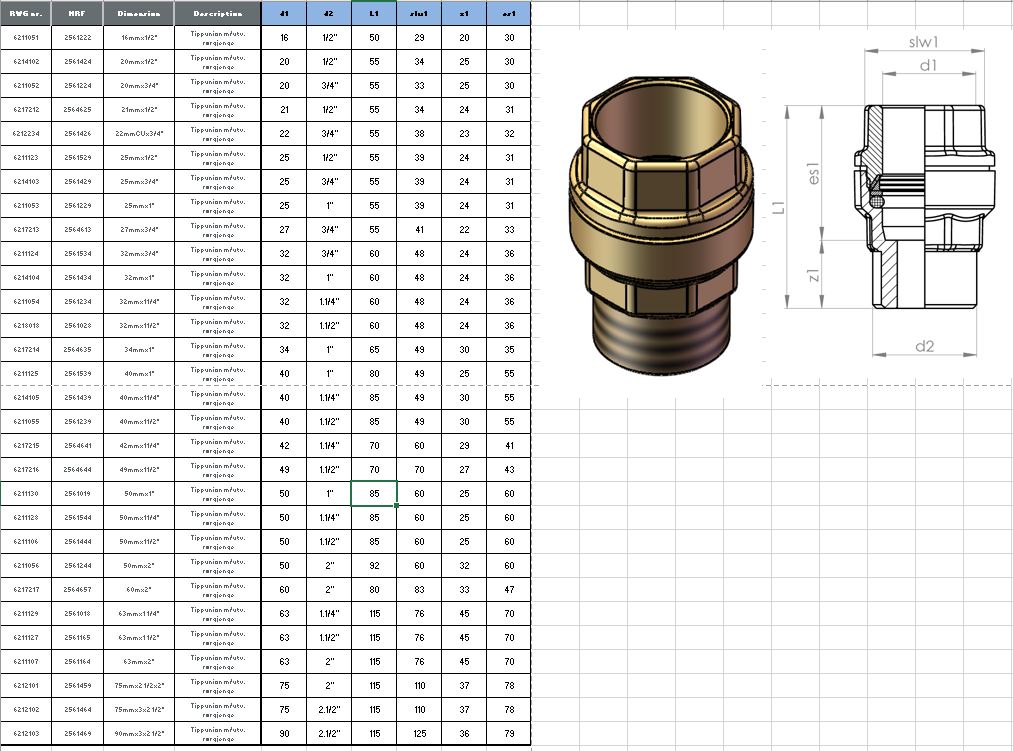Select the '22mmCUx3/4"' dimension cell

(138, 134)
